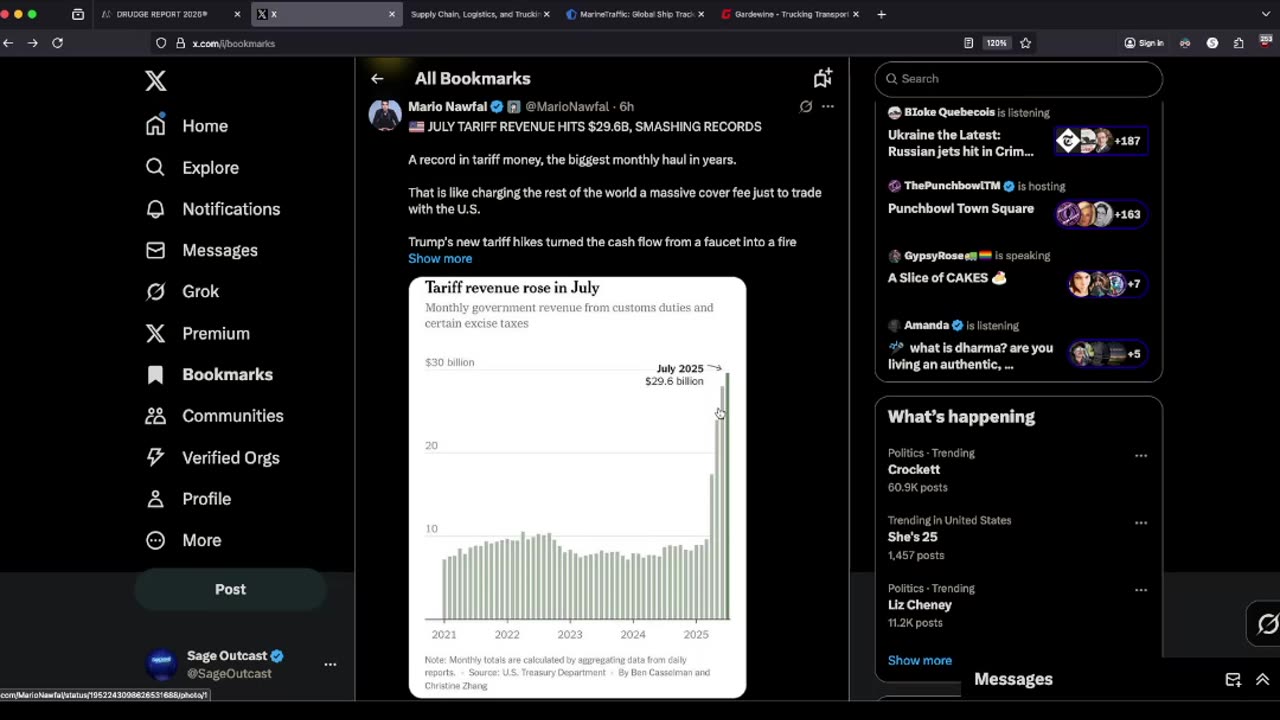
Task: Click the Grok icon on Mario Nawfal's post
Action: (x=806, y=106)
